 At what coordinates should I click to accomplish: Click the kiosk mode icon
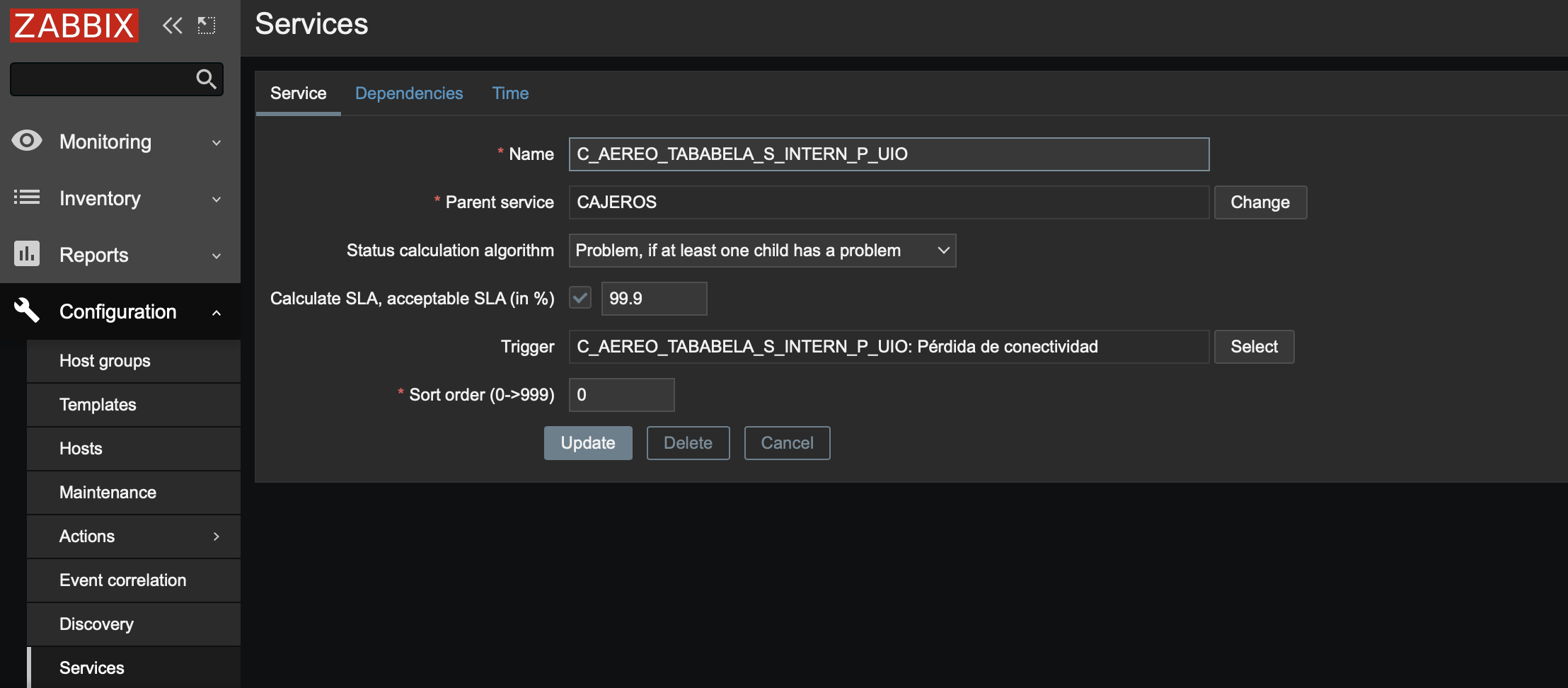[x=207, y=26]
